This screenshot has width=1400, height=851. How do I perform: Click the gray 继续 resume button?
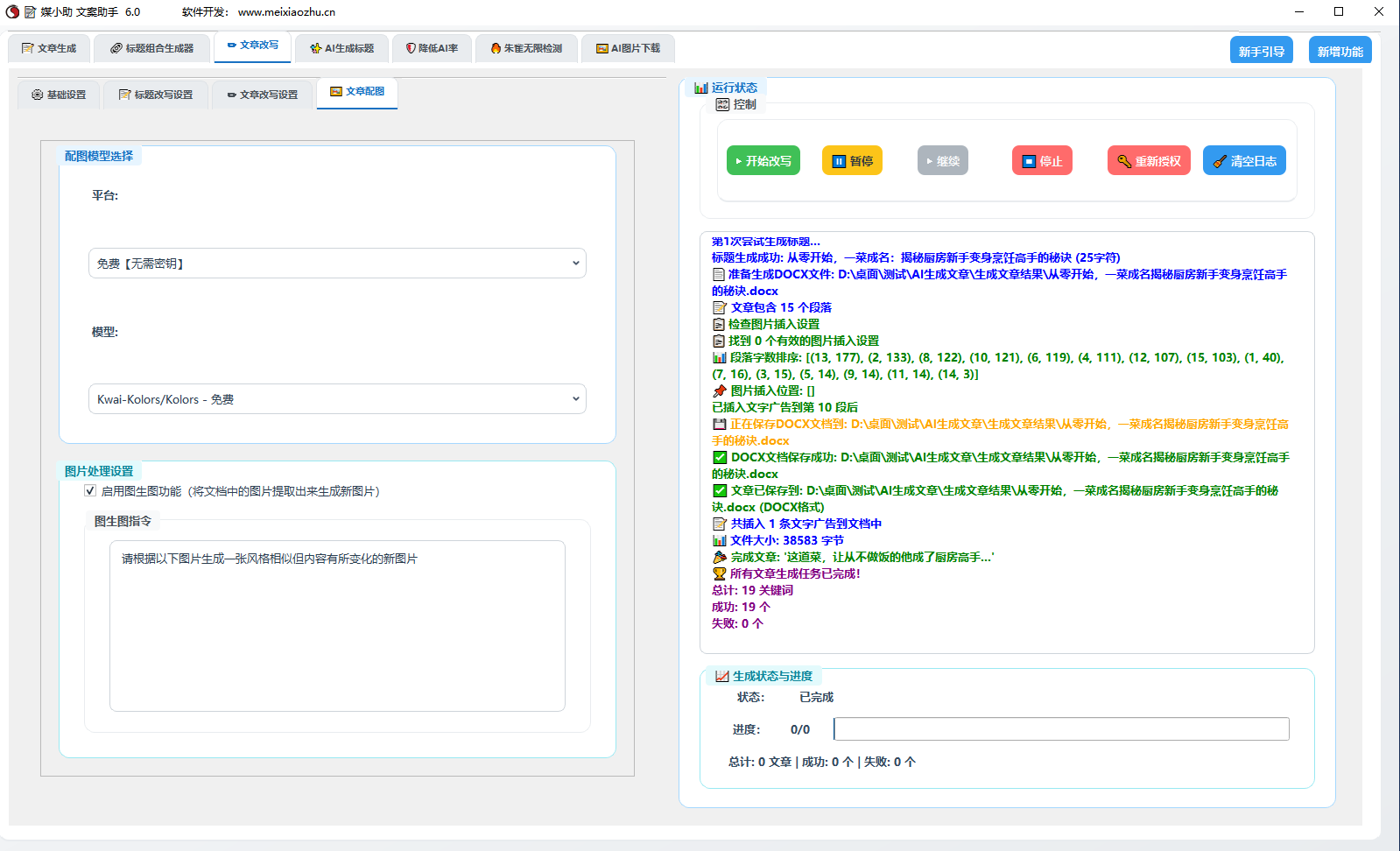(x=942, y=161)
